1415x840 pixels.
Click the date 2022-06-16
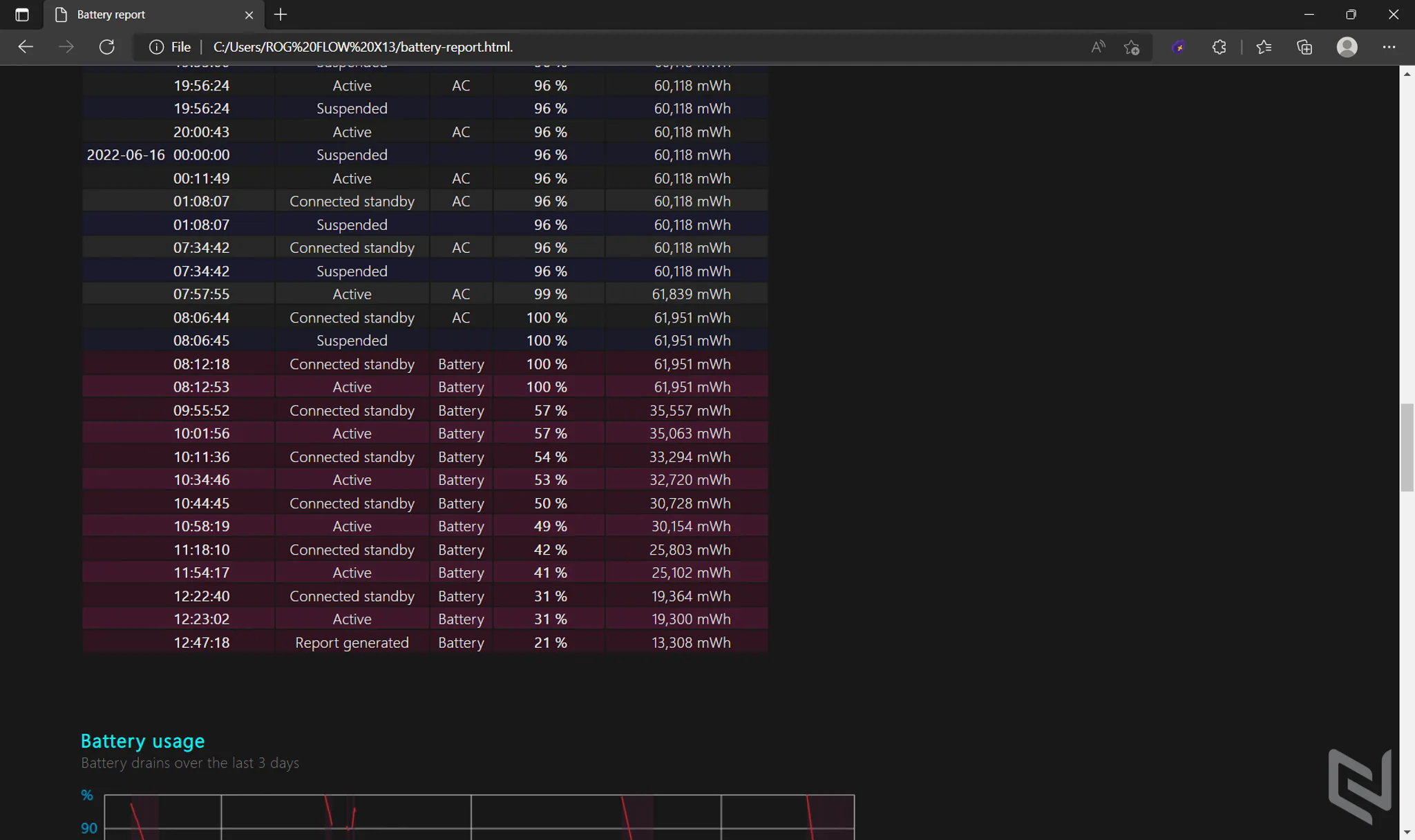126,155
